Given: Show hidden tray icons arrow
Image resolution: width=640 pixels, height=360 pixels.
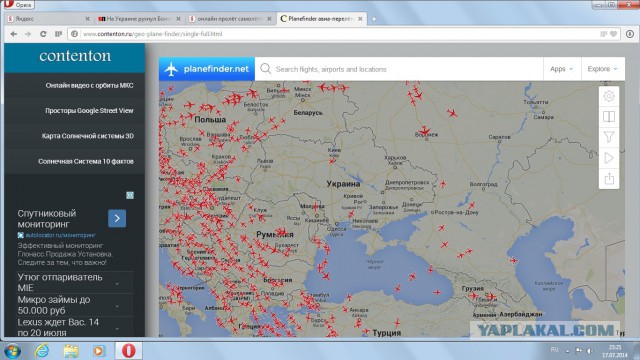Looking at the screenshot, I should point(567,351).
